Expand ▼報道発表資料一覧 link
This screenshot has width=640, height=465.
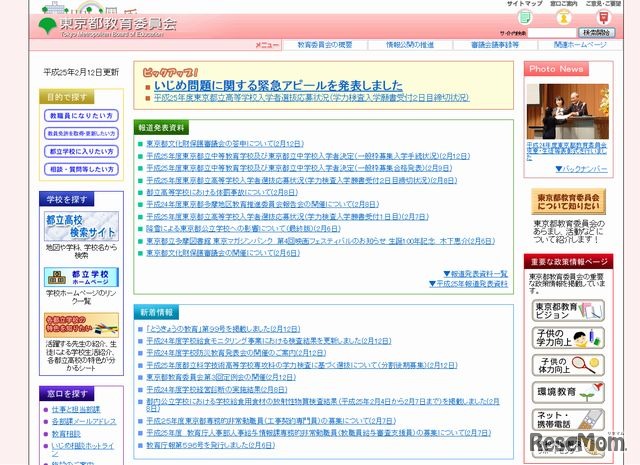click(x=476, y=274)
